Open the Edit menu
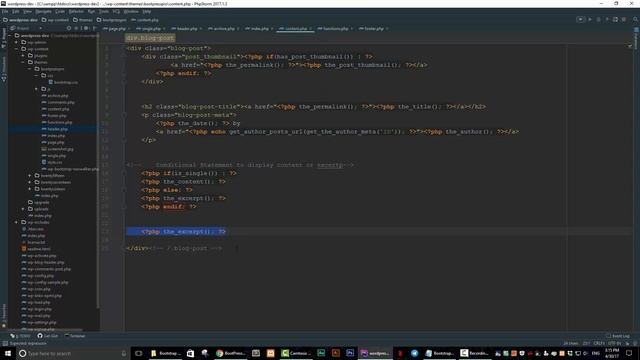 click(x=16, y=11)
